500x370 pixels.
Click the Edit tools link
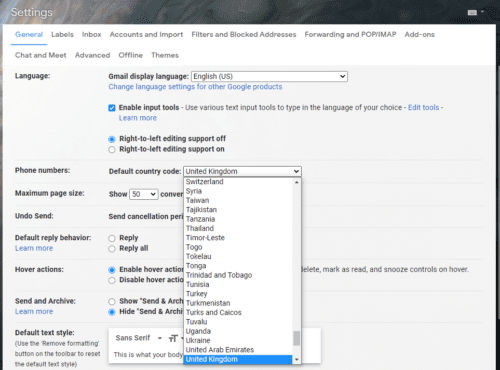[x=424, y=107]
